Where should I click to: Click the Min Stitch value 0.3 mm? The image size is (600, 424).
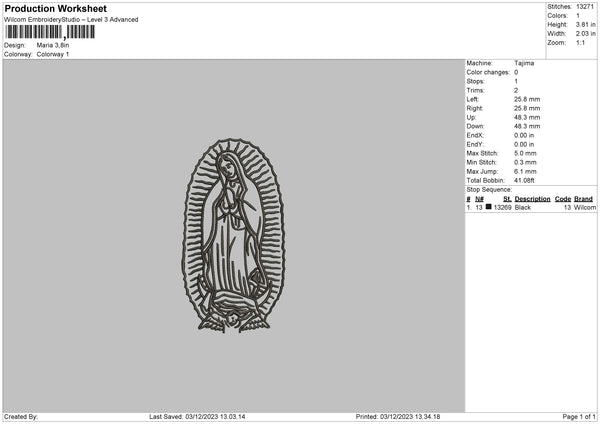pos(525,162)
